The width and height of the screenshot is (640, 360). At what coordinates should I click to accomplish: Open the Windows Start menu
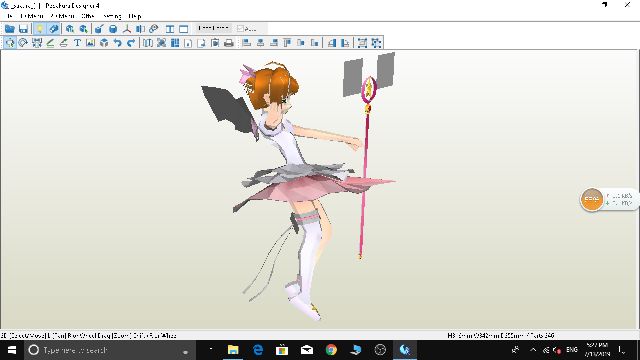pos(12,350)
